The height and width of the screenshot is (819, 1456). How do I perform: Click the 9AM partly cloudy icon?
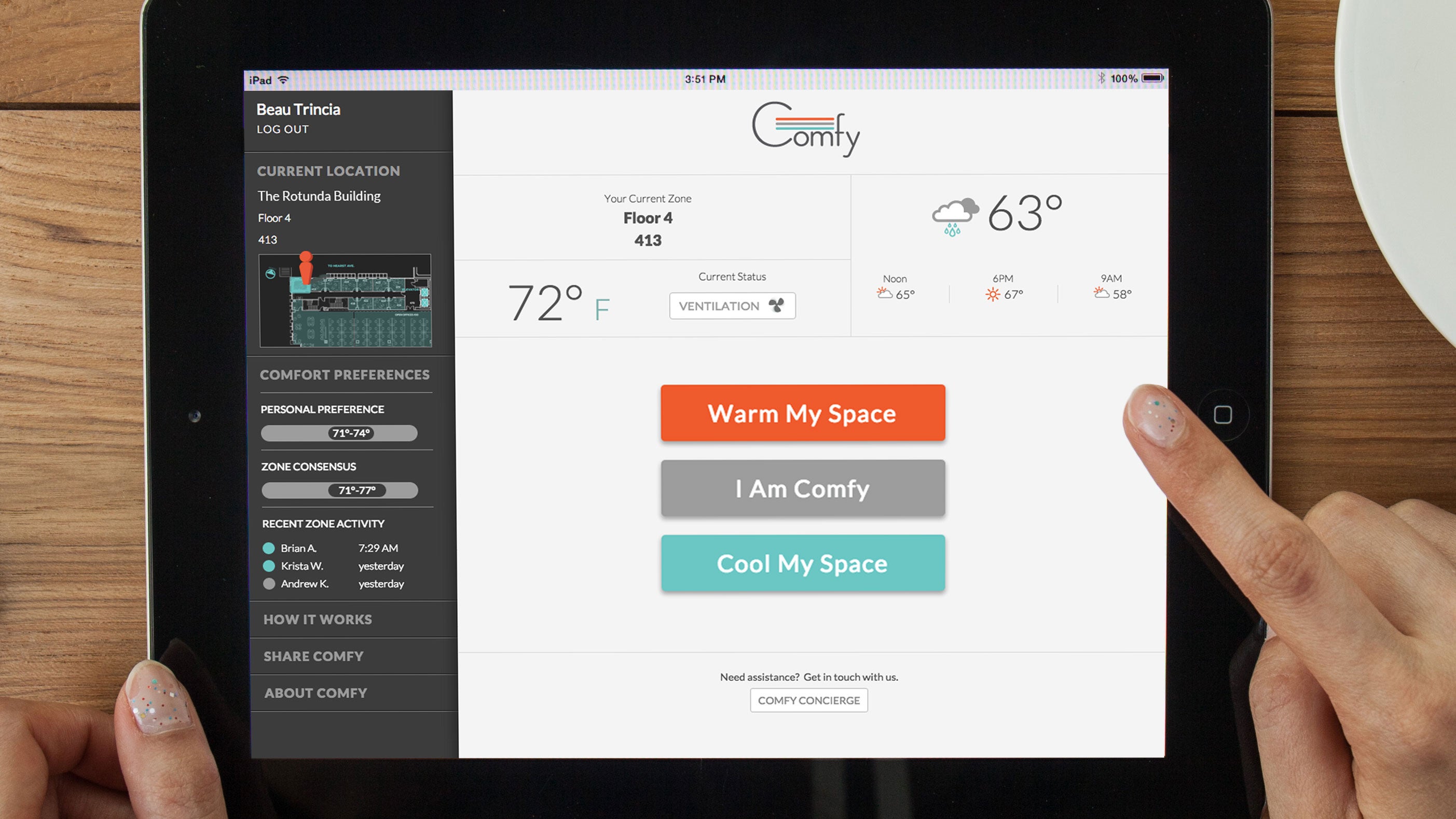point(1101,293)
